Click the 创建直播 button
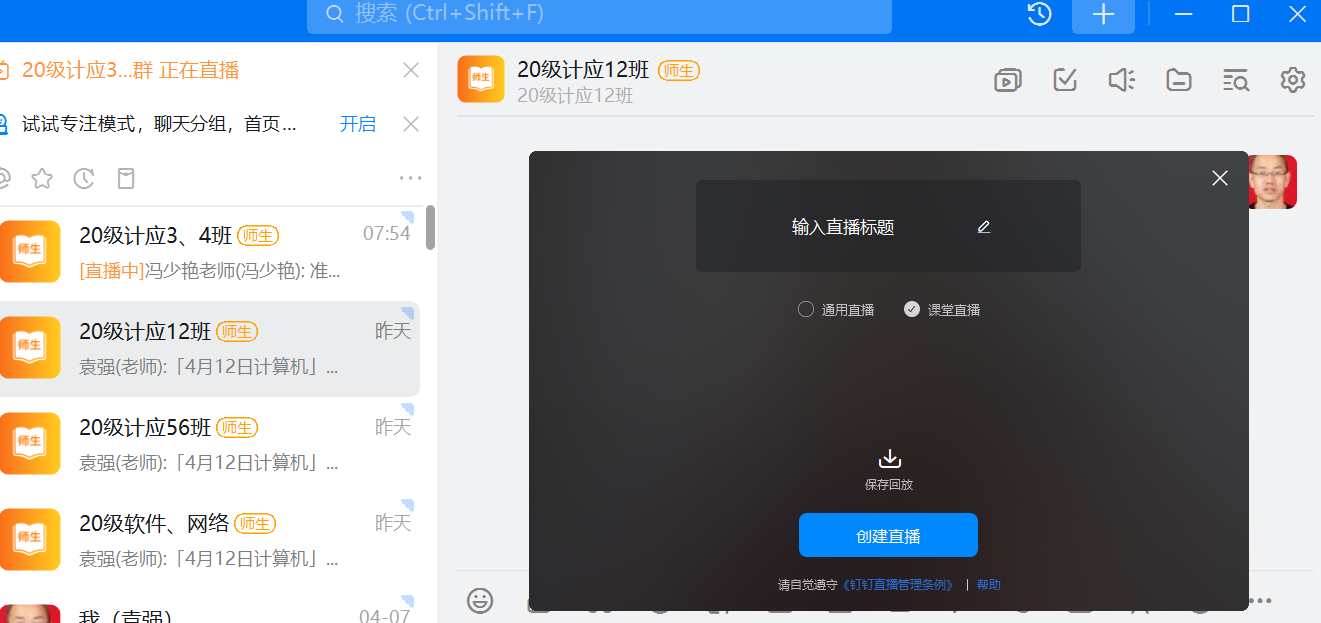 pyautogui.click(x=888, y=535)
